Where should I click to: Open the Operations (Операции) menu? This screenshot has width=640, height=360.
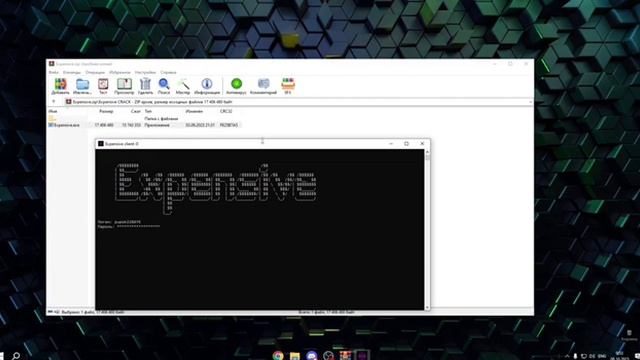pos(95,72)
